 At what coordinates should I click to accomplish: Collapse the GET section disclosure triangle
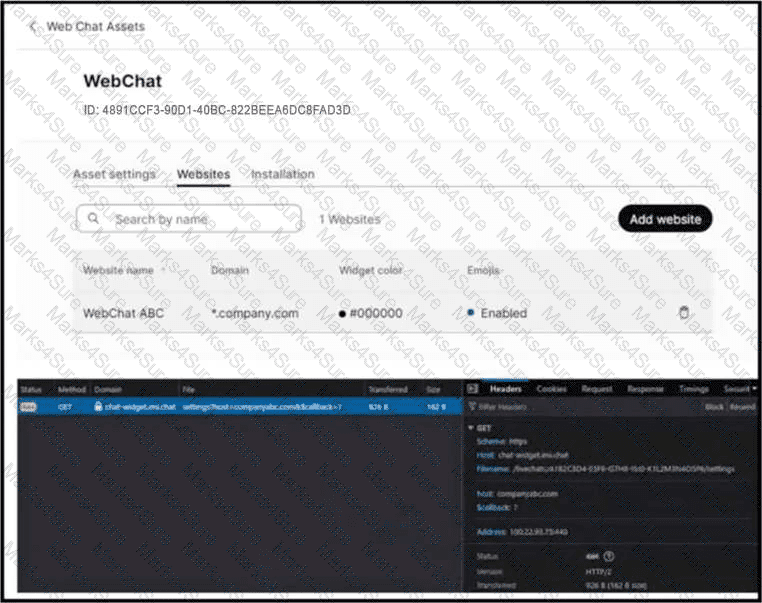[x=471, y=428]
